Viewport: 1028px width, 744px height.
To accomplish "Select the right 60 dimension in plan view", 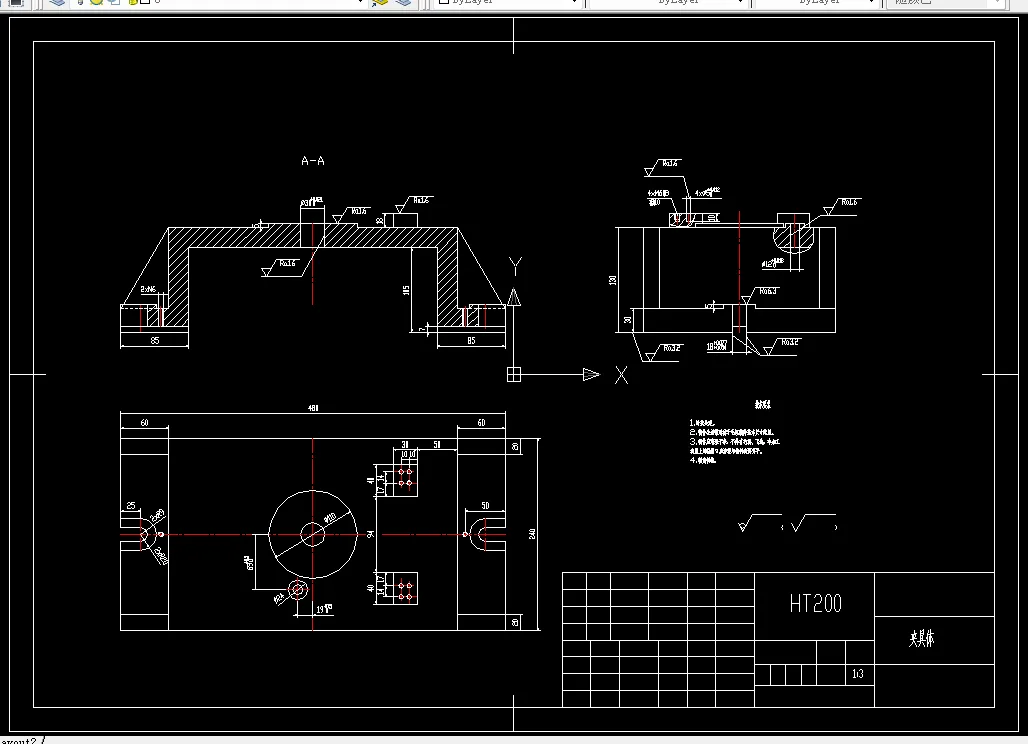I will click(x=481, y=423).
